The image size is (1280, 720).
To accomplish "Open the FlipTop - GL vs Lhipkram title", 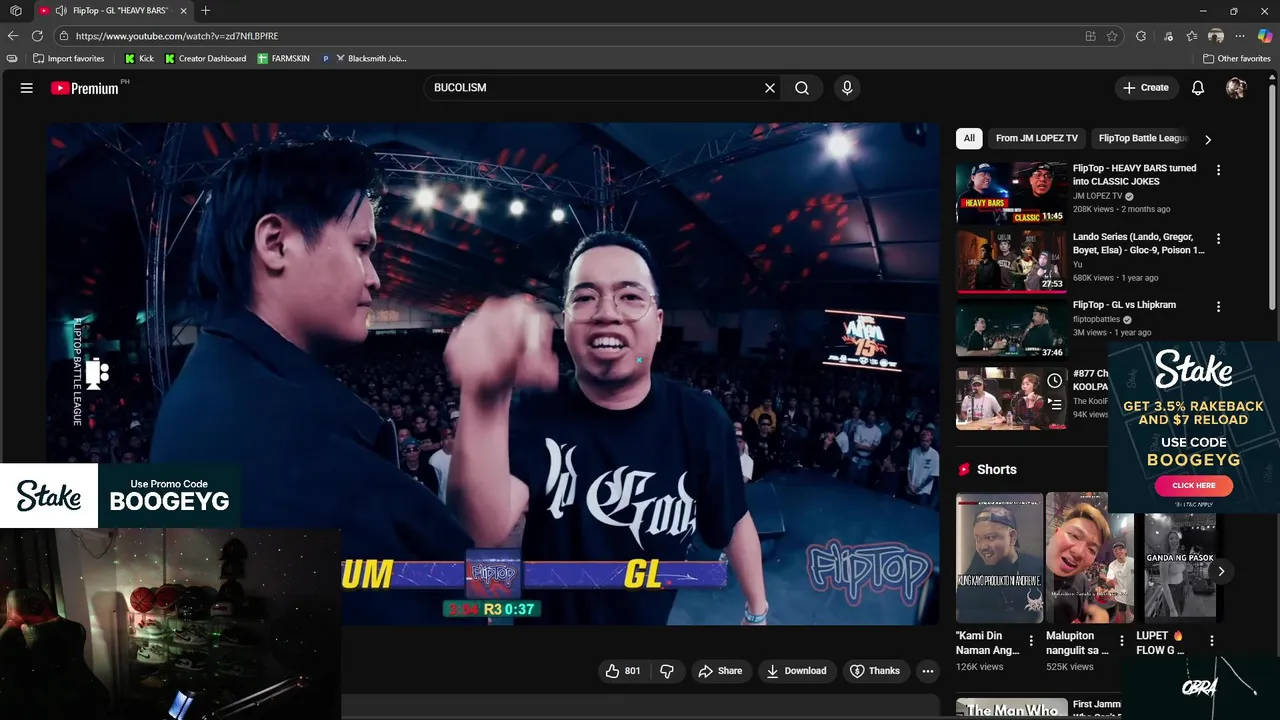I will click(1124, 305).
